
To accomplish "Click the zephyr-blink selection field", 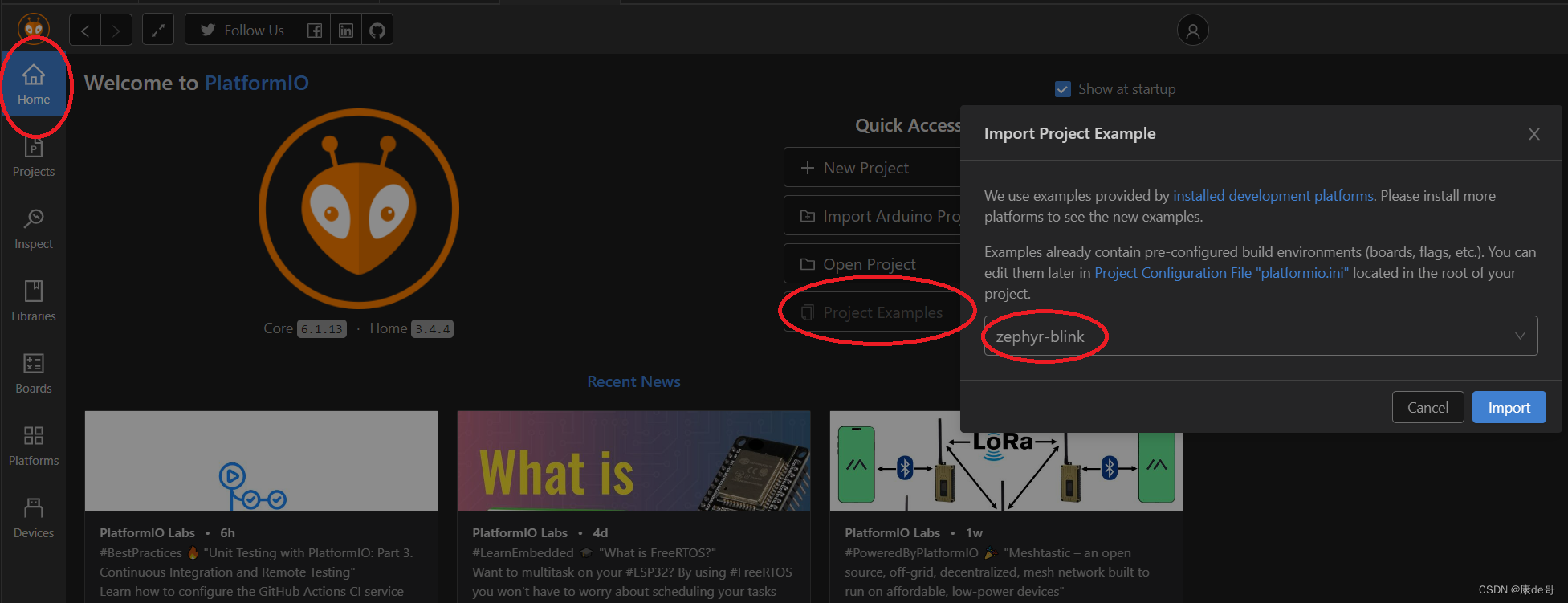I will (x=1261, y=336).
